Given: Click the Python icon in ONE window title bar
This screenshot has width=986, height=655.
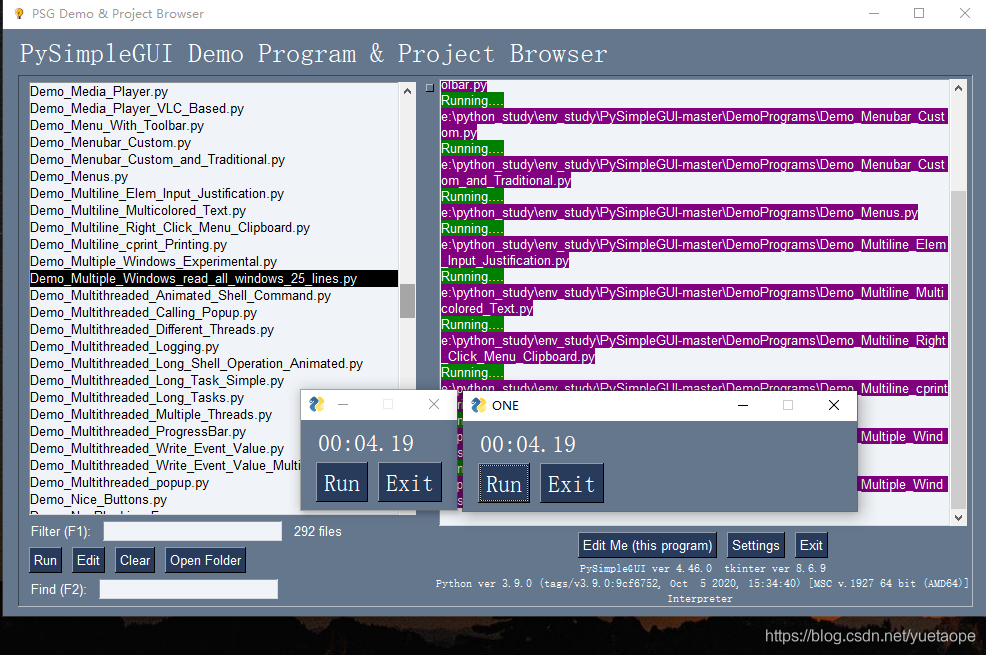Looking at the screenshot, I should click(479, 405).
